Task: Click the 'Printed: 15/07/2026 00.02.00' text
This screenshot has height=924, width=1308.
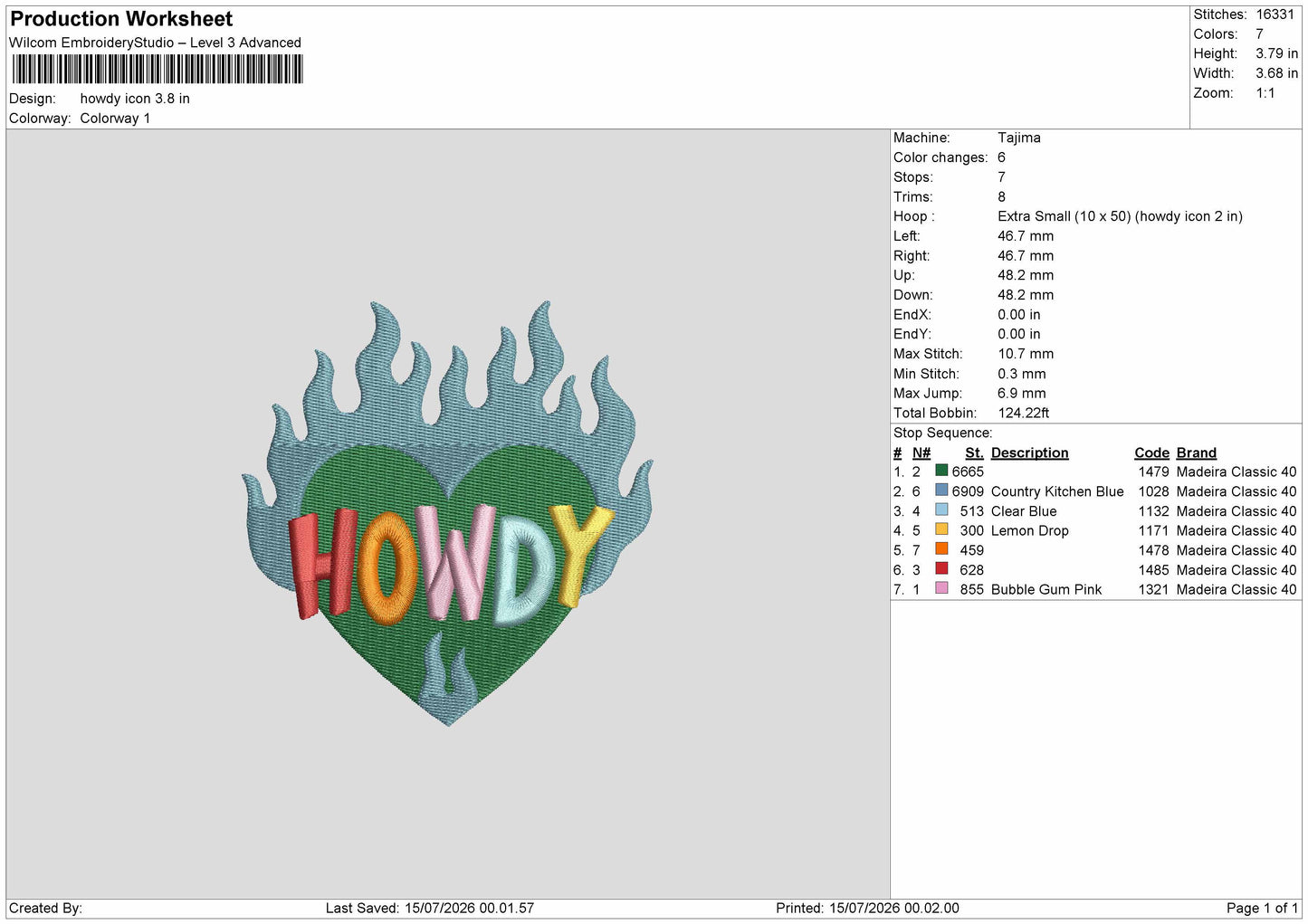Action: (867, 908)
